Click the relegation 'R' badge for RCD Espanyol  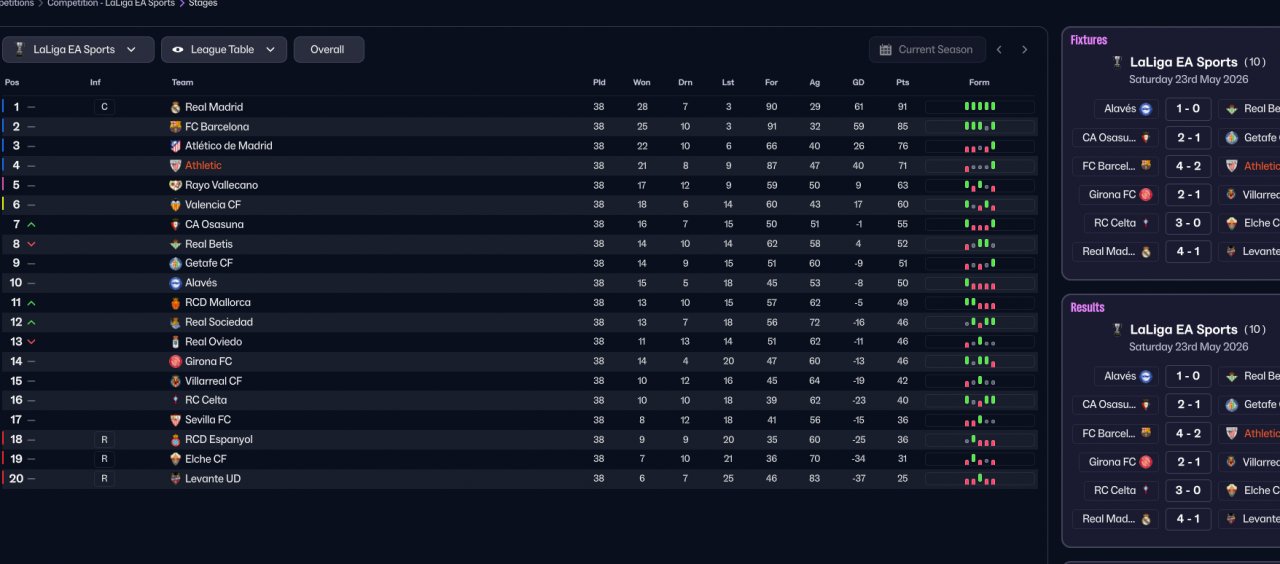pos(104,439)
